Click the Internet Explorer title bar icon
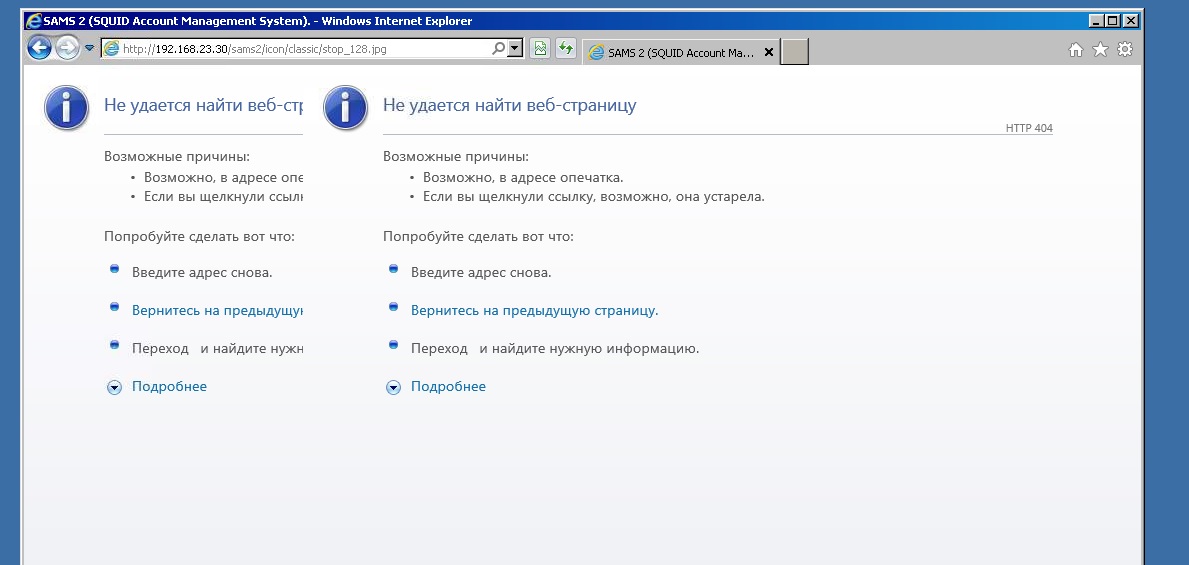 coord(33,21)
